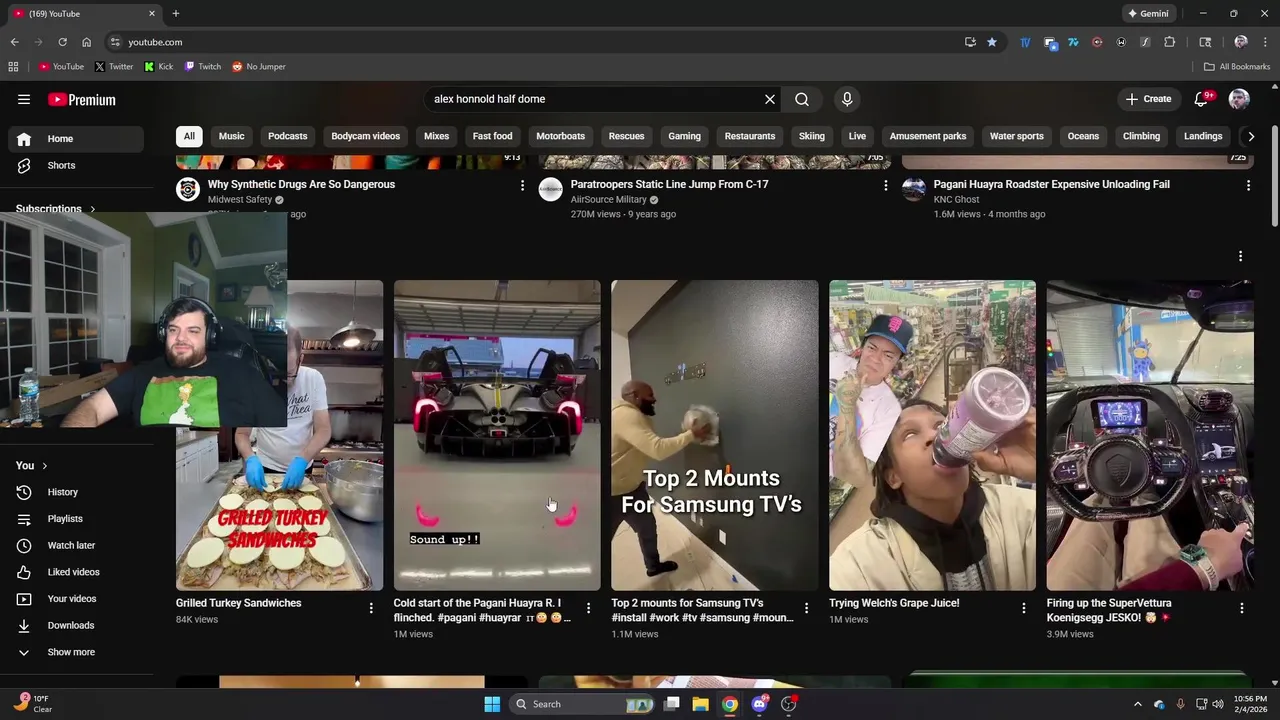The height and width of the screenshot is (720, 1280).
Task: Open History in sidebar
Action: [76, 492]
